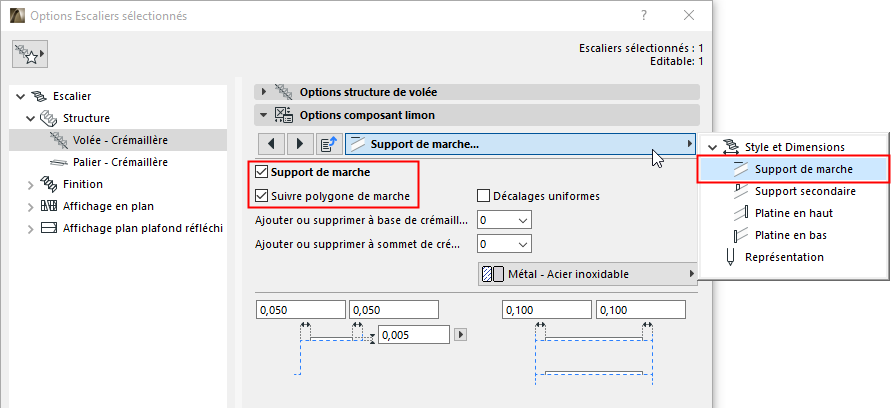Click the second 0,050 offset field
The height and width of the screenshot is (408, 891).
click(394, 310)
